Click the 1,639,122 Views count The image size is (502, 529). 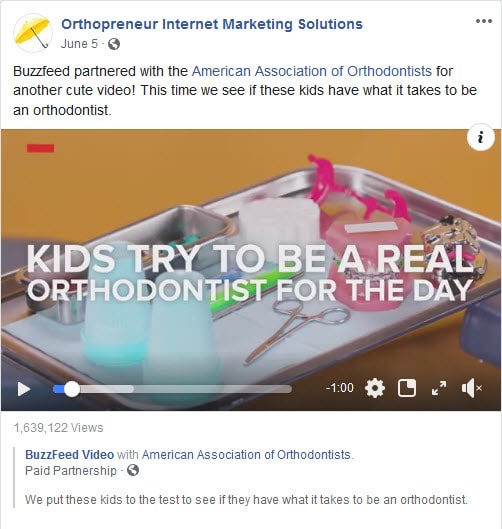tap(58, 428)
